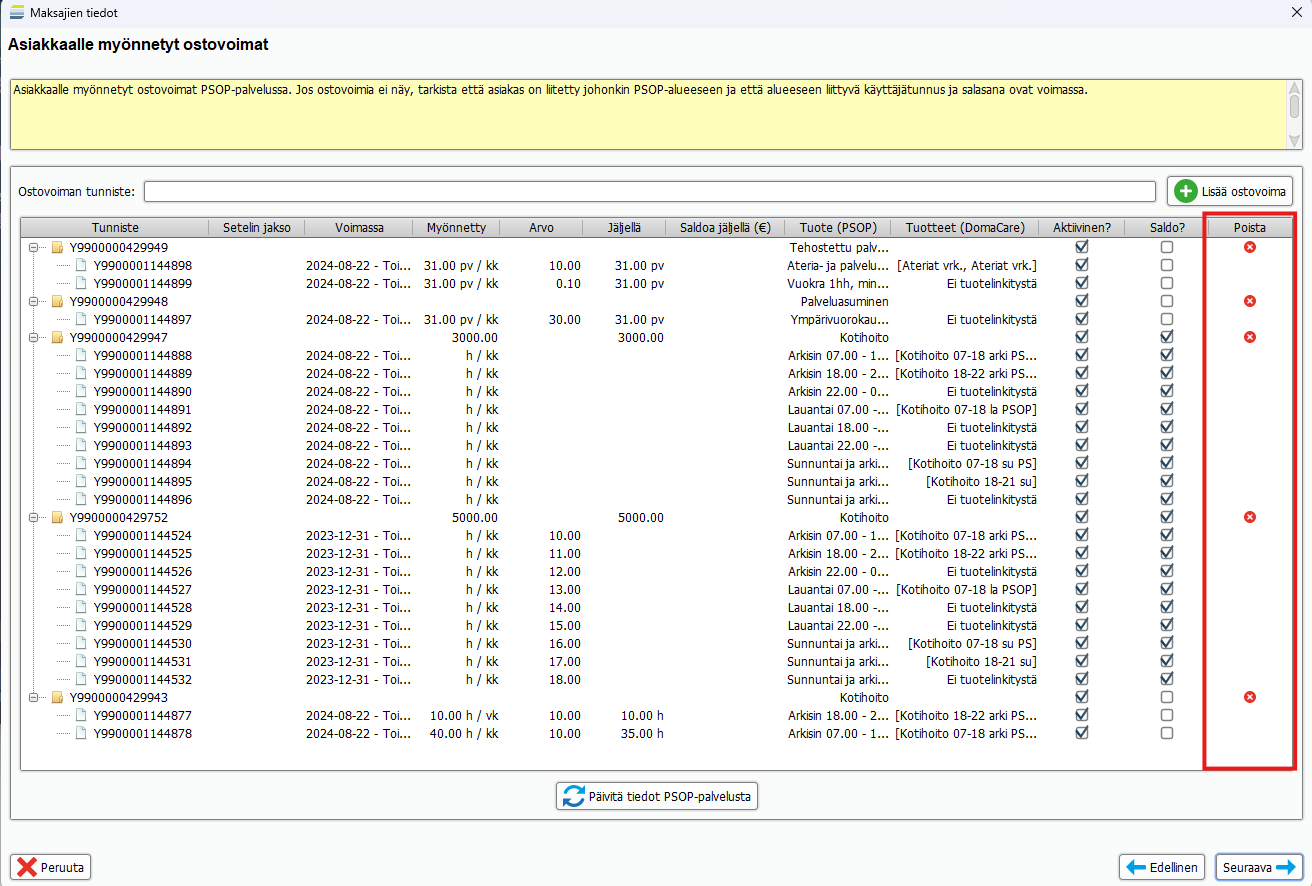Collapse the Y9900000429752 voucher tree node
Viewport: 1312px width, 886px height.
[x=34, y=518]
